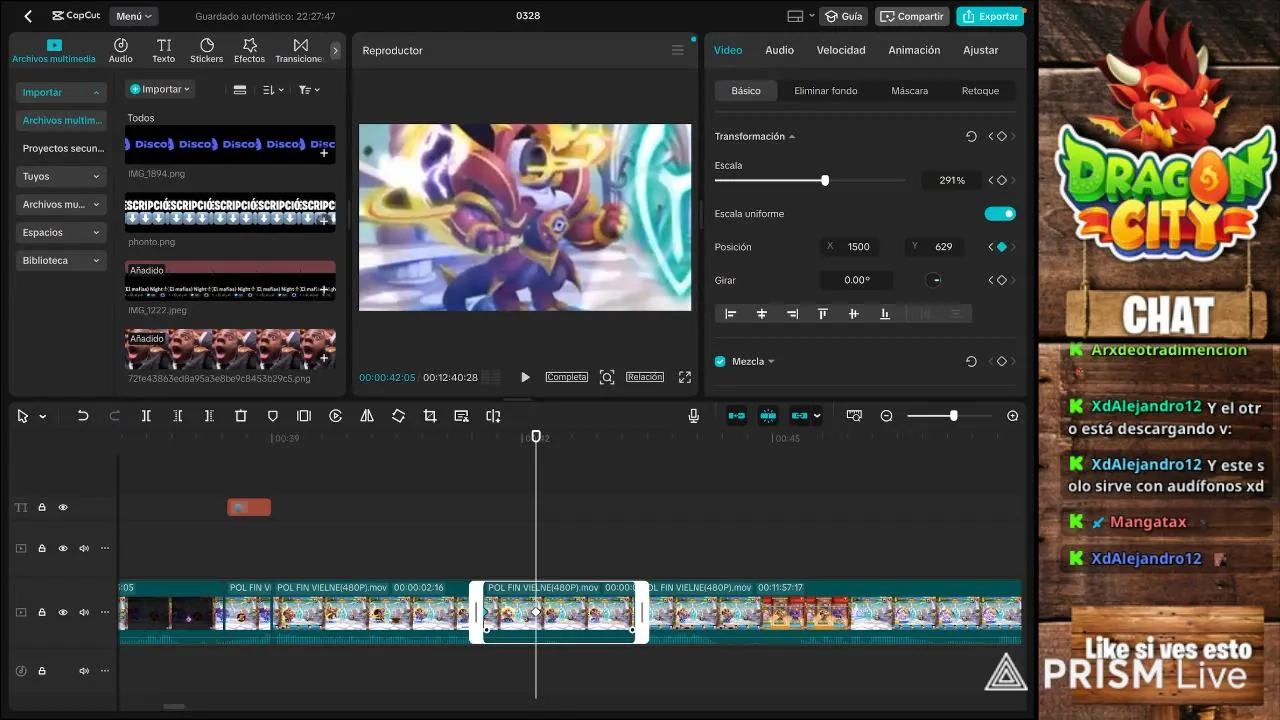Mute the main video track
The width and height of the screenshot is (1280, 720).
pos(84,612)
